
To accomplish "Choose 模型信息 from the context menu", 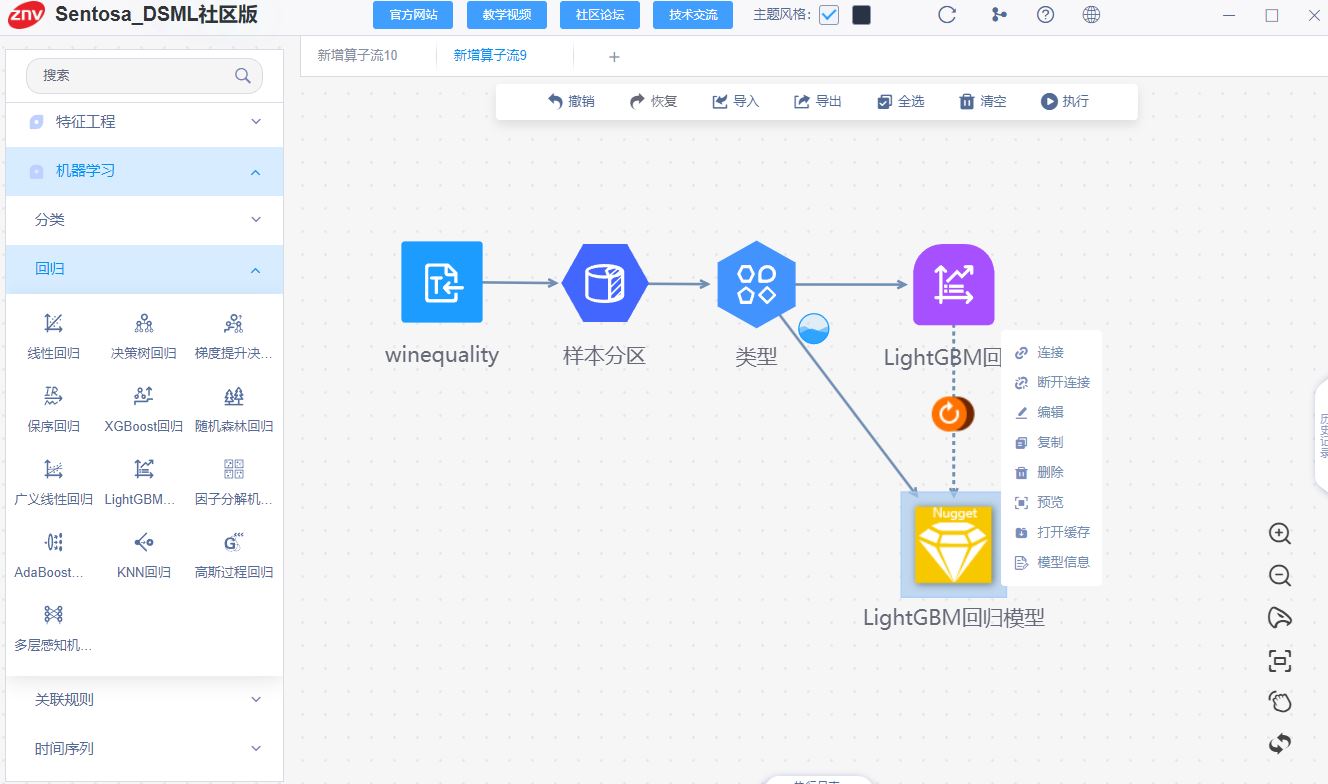I will point(1051,562).
